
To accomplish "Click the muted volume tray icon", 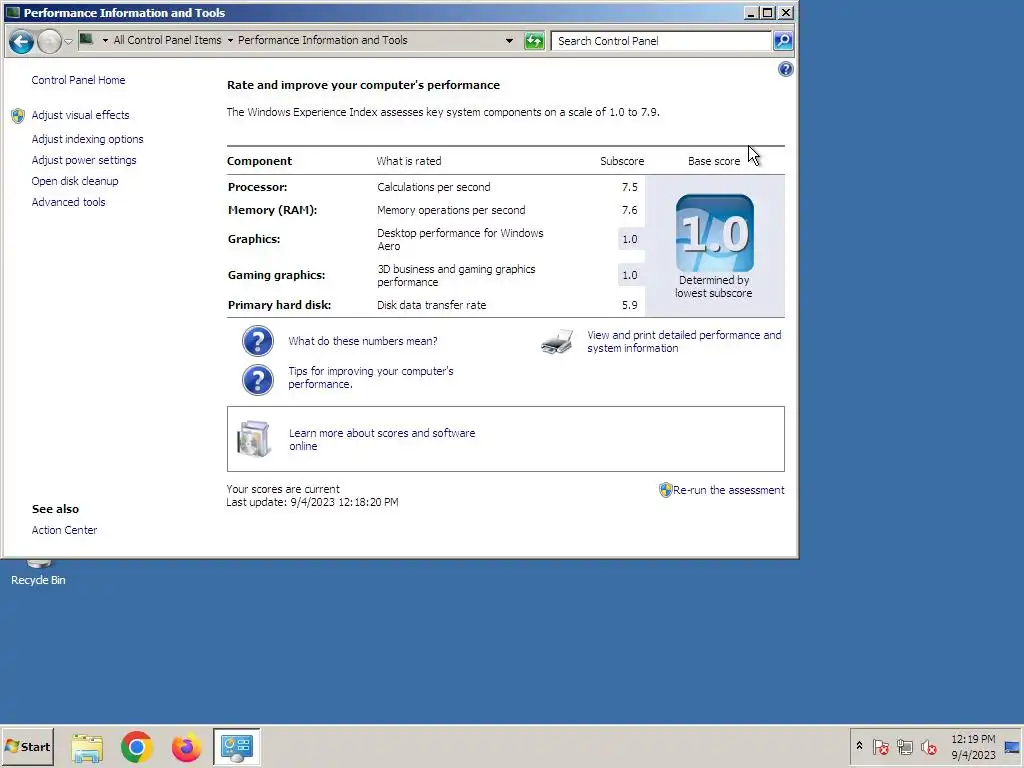I will pyautogui.click(x=929, y=746).
